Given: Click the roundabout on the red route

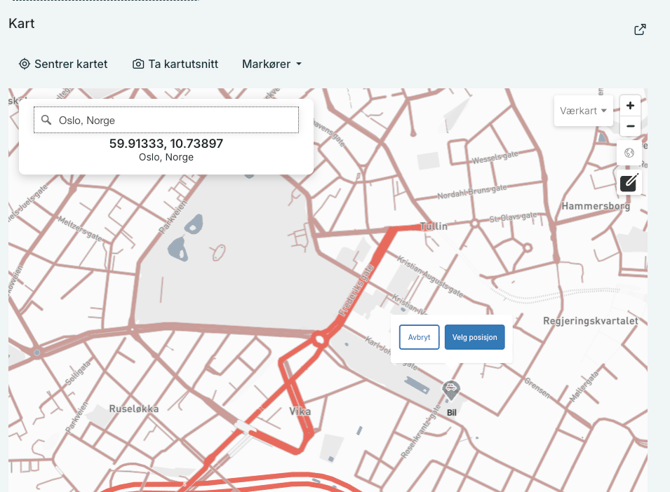Looking at the screenshot, I should tap(320, 340).
